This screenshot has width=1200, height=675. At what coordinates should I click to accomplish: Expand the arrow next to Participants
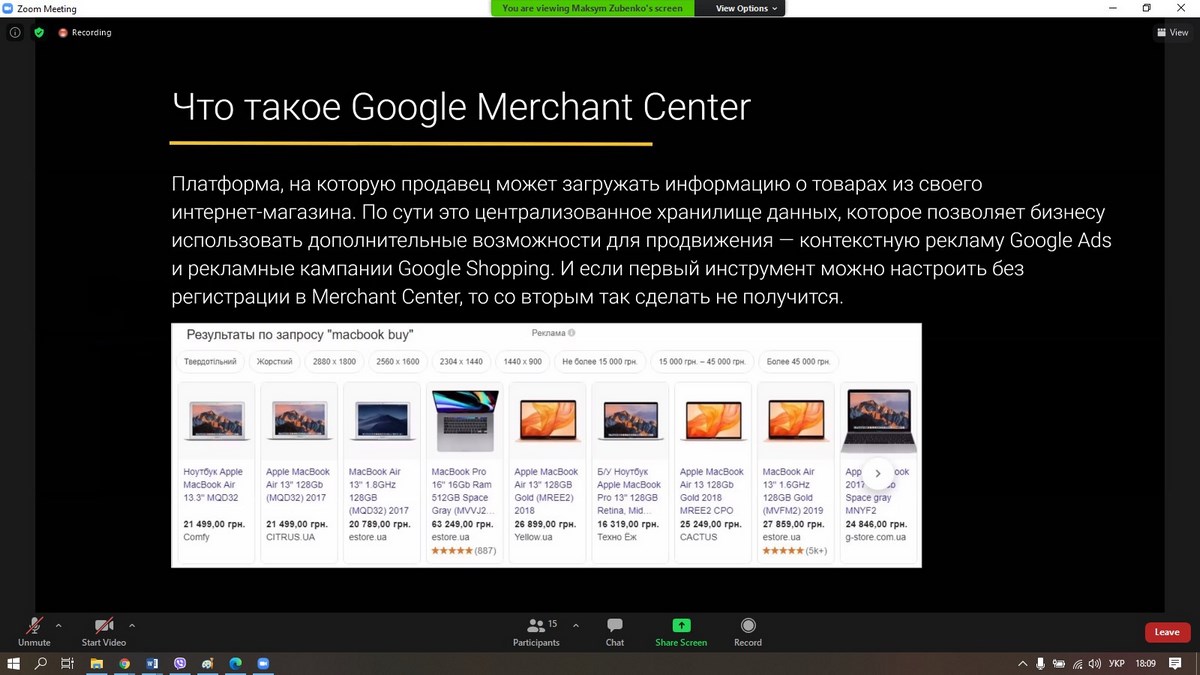click(x=575, y=626)
